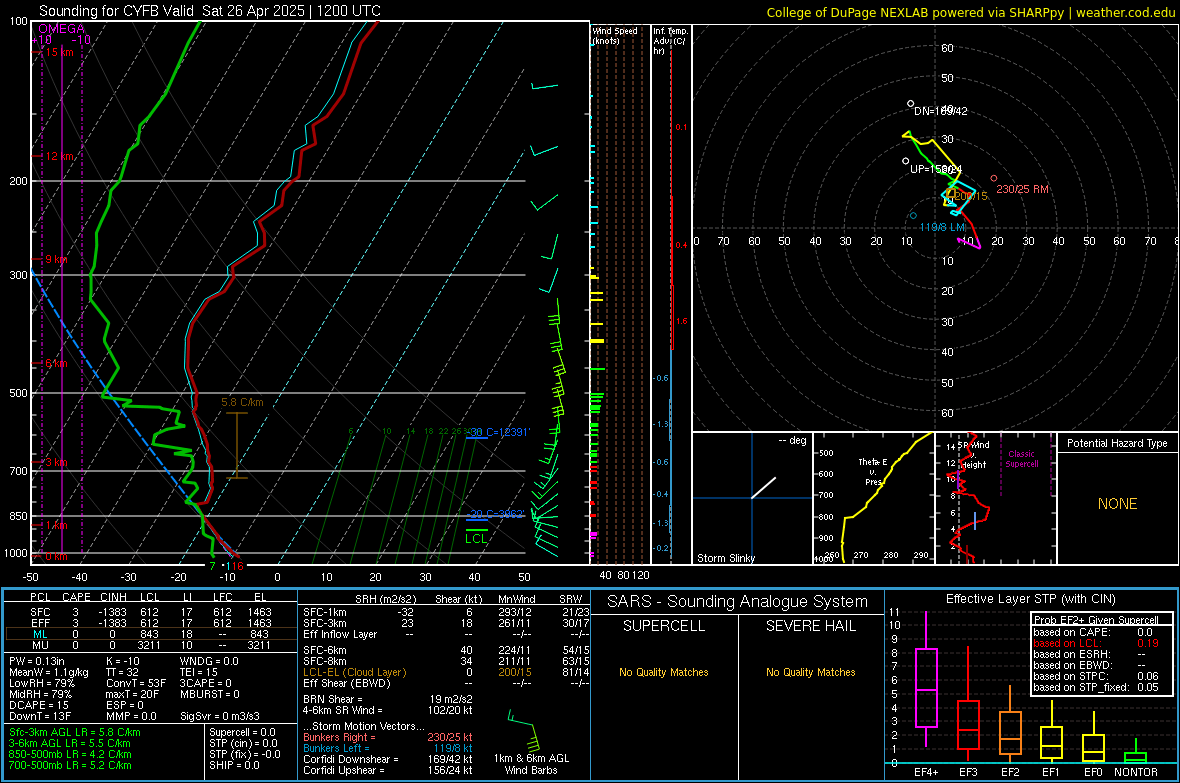Click the Theta-E v. Pres plot label

tap(873, 471)
